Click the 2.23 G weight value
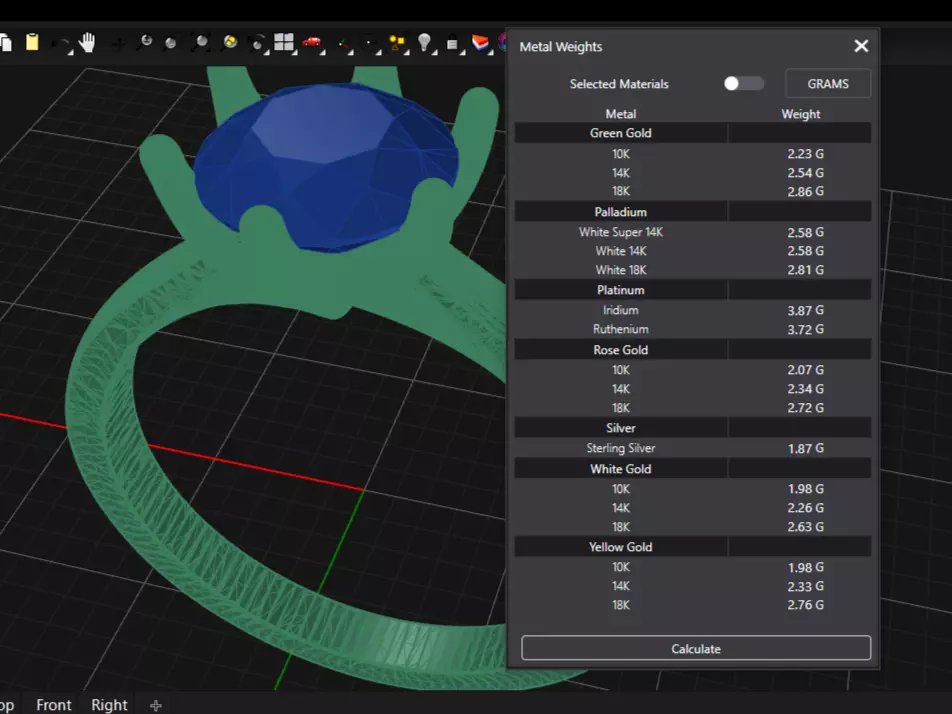Viewport: 952px width, 714px height. tap(805, 154)
